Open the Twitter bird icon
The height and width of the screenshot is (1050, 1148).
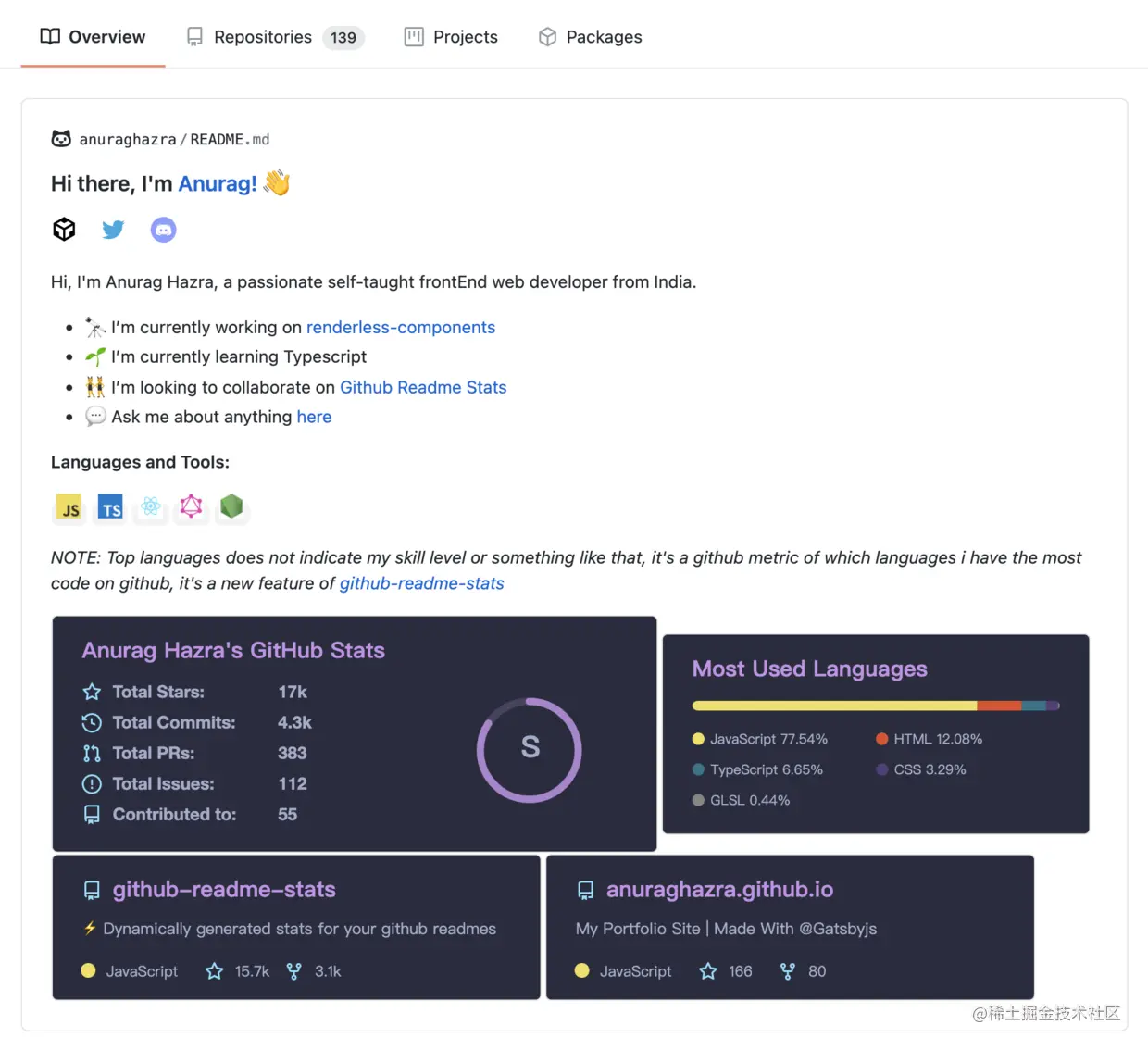113,229
